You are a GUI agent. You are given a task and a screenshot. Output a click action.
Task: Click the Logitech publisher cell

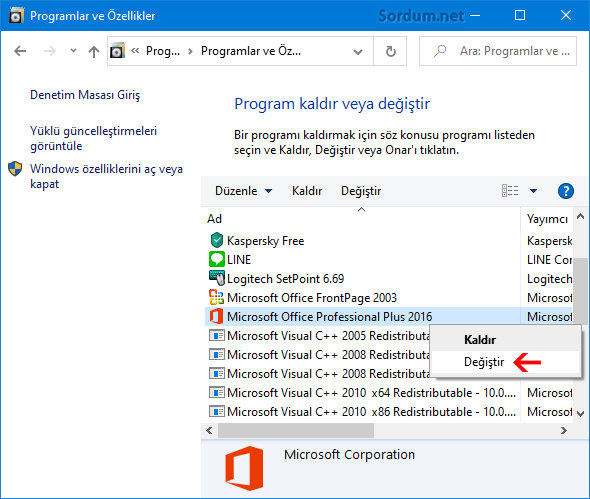coord(549,278)
